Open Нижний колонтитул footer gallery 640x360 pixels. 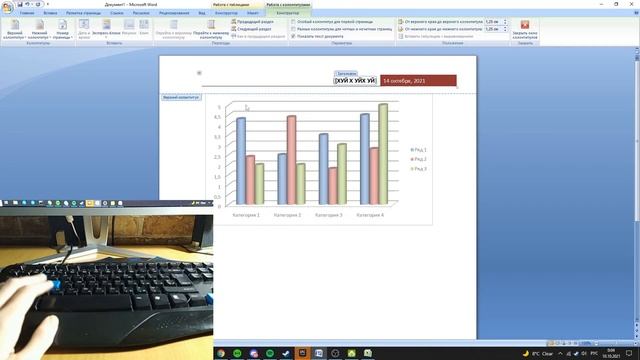tap(39, 29)
